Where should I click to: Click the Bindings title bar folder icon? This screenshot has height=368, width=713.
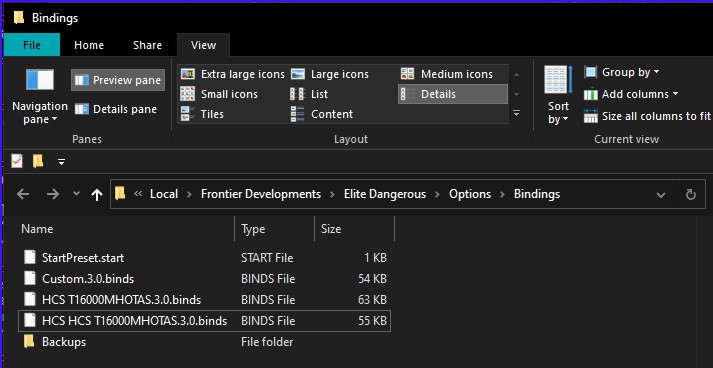19,18
